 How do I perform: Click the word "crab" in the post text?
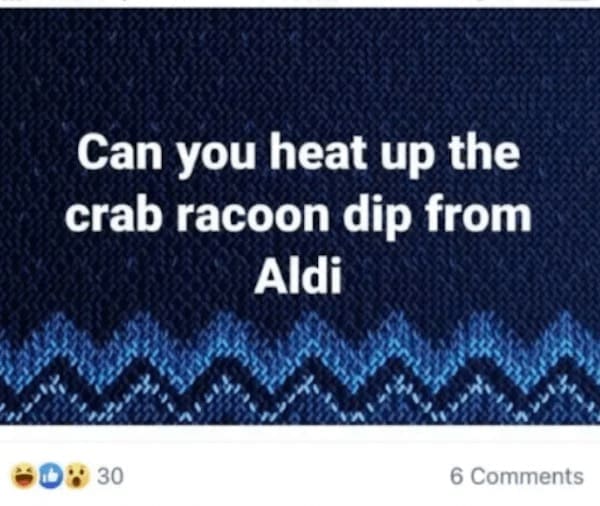point(116,216)
